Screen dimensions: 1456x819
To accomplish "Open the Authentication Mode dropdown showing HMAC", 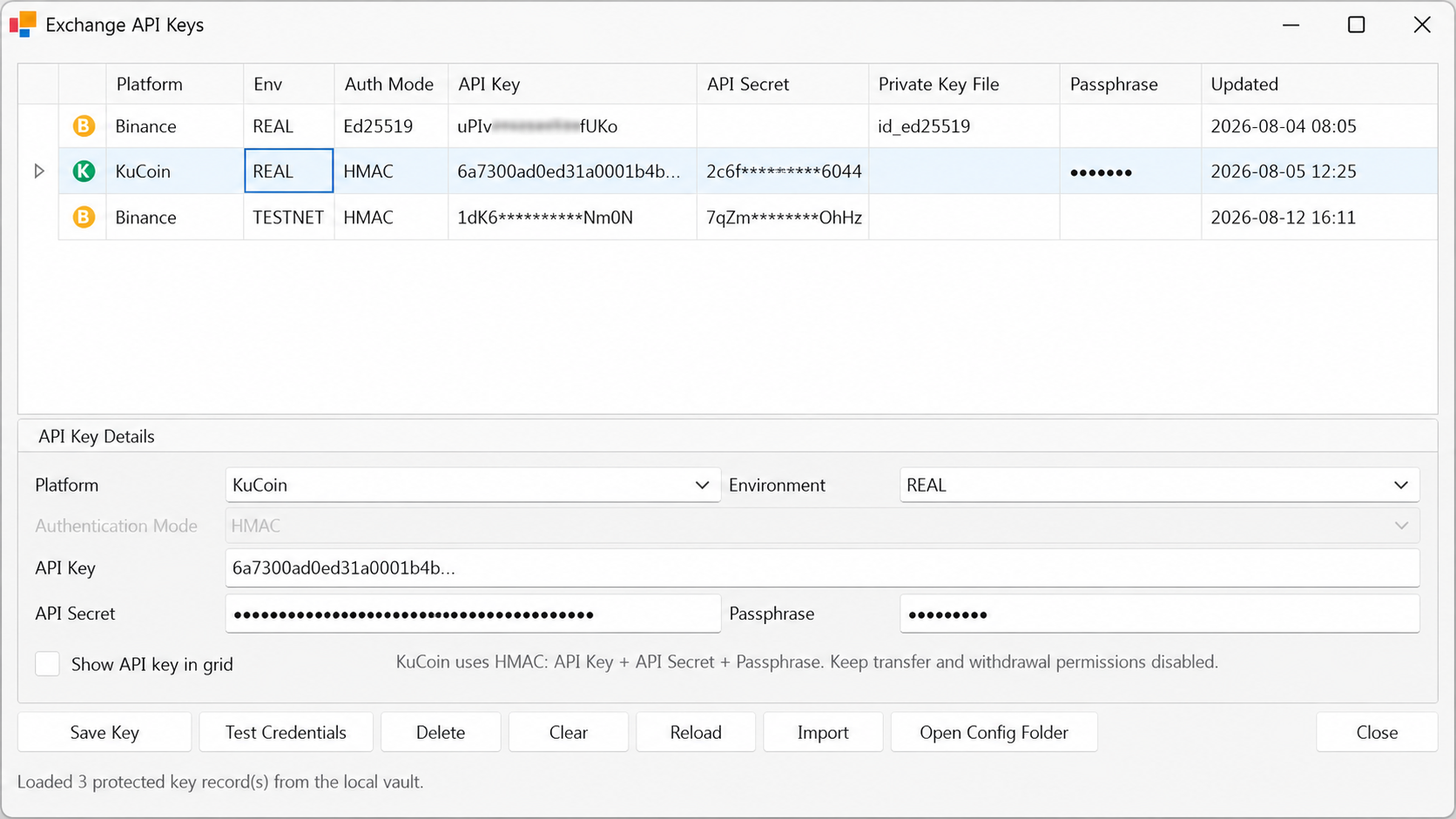I will (x=822, y=526).
